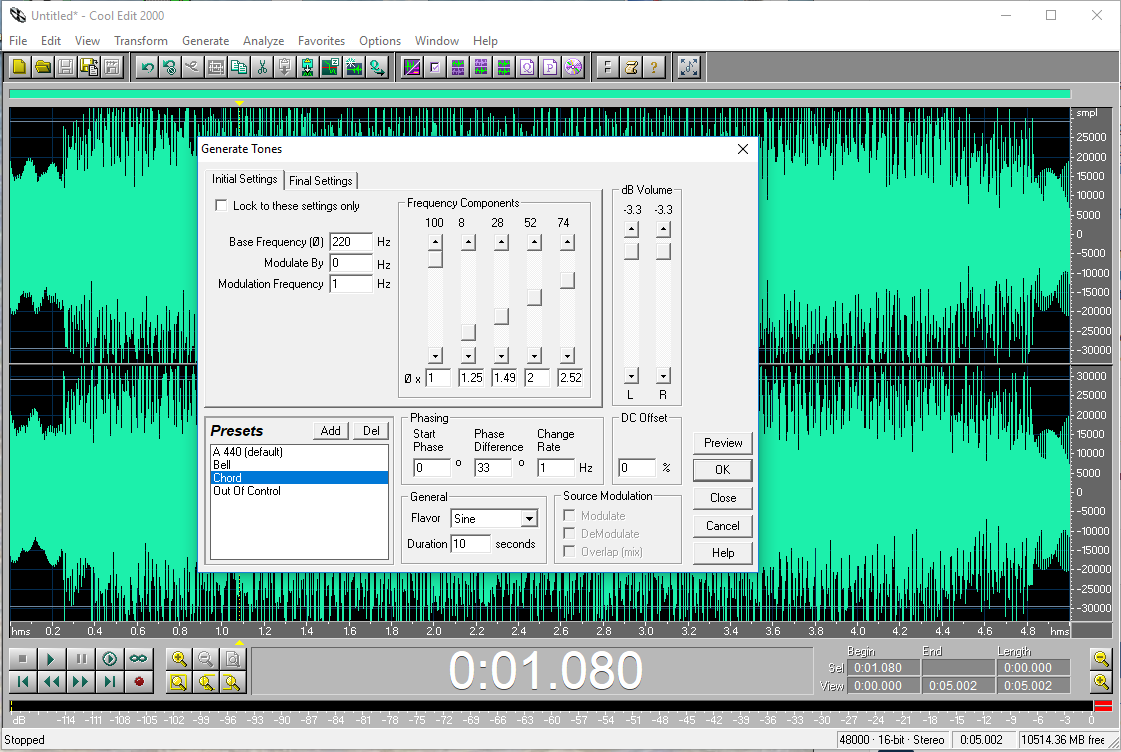The image size is (1121, 752).
Task: Click the Undo toolbar icon
Action: click(x=147, y=67)
